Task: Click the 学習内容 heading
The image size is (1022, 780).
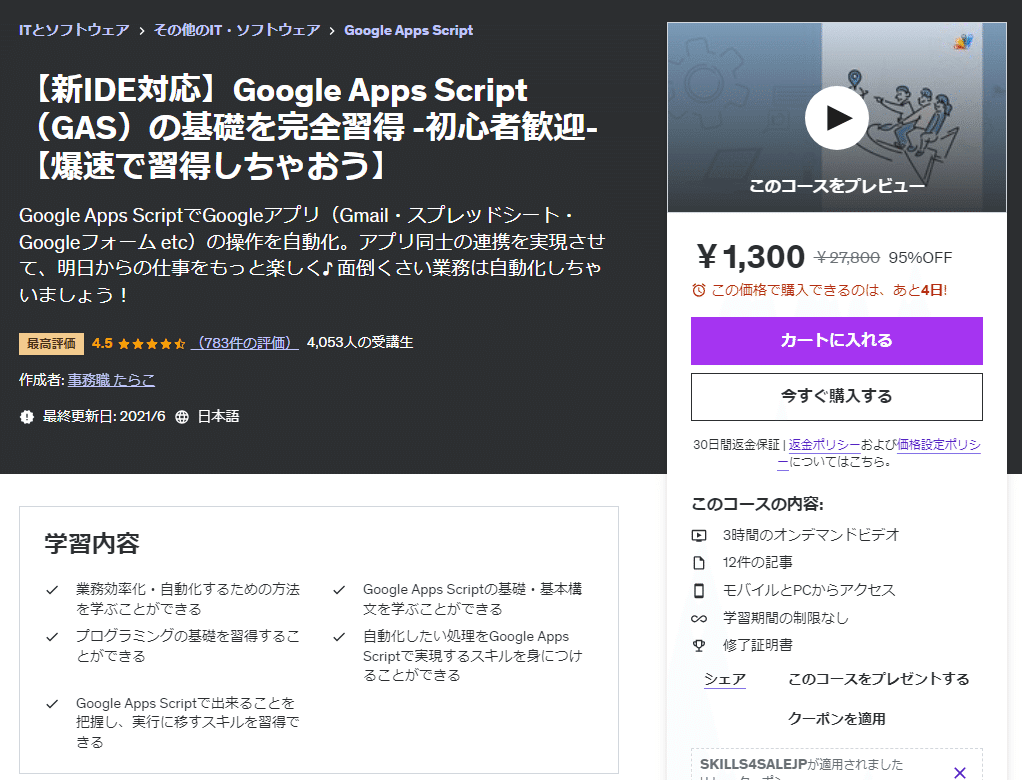Action: [92, 543]
